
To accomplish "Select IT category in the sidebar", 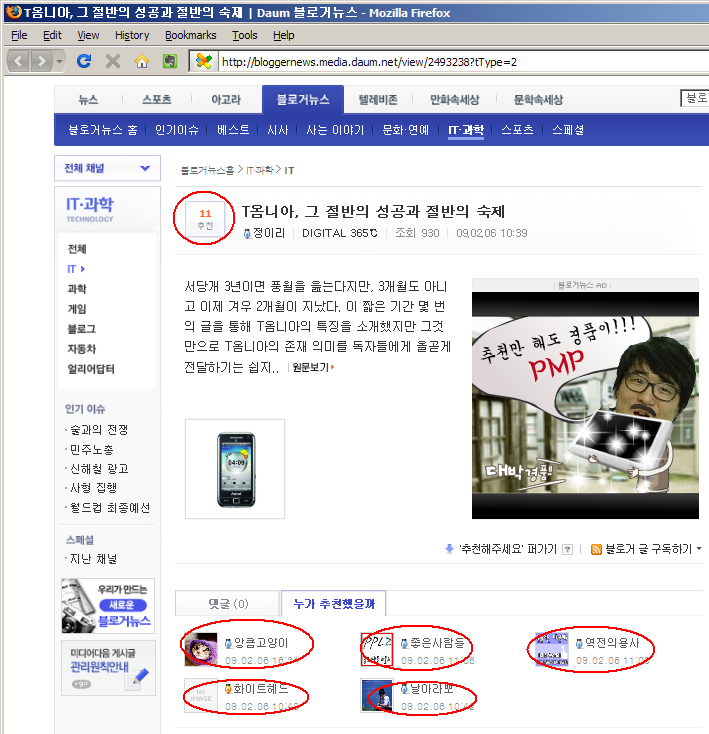I will (x=75, y=269).
